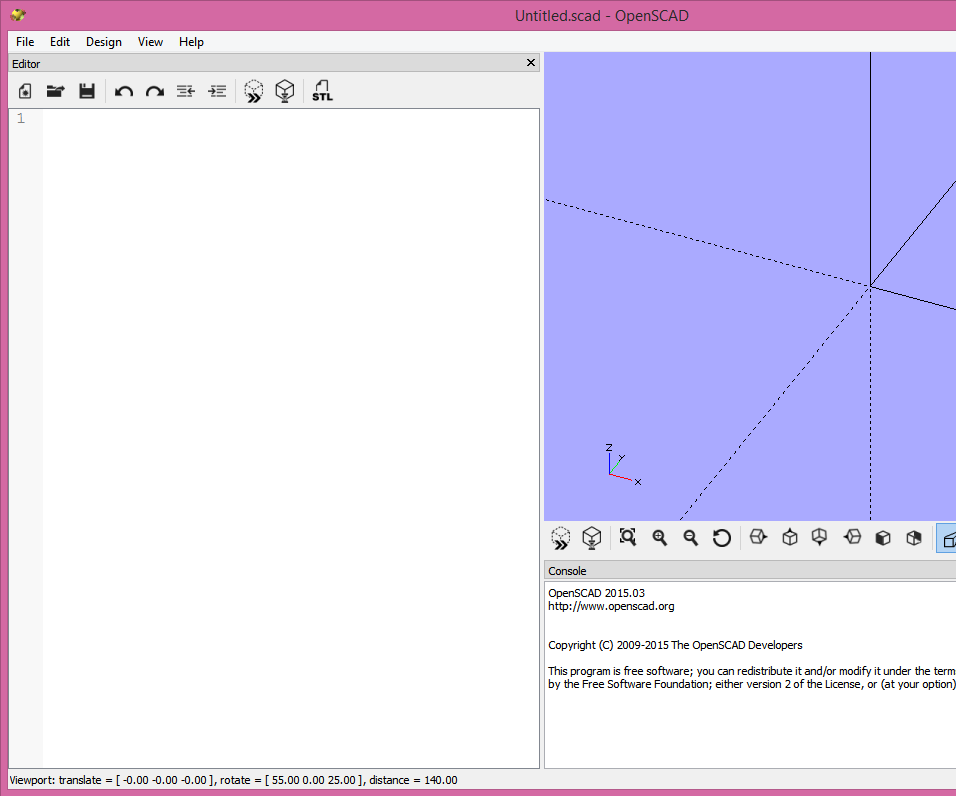Open the Design menu
Screen dimensions: 956x796
pos(103,42)
